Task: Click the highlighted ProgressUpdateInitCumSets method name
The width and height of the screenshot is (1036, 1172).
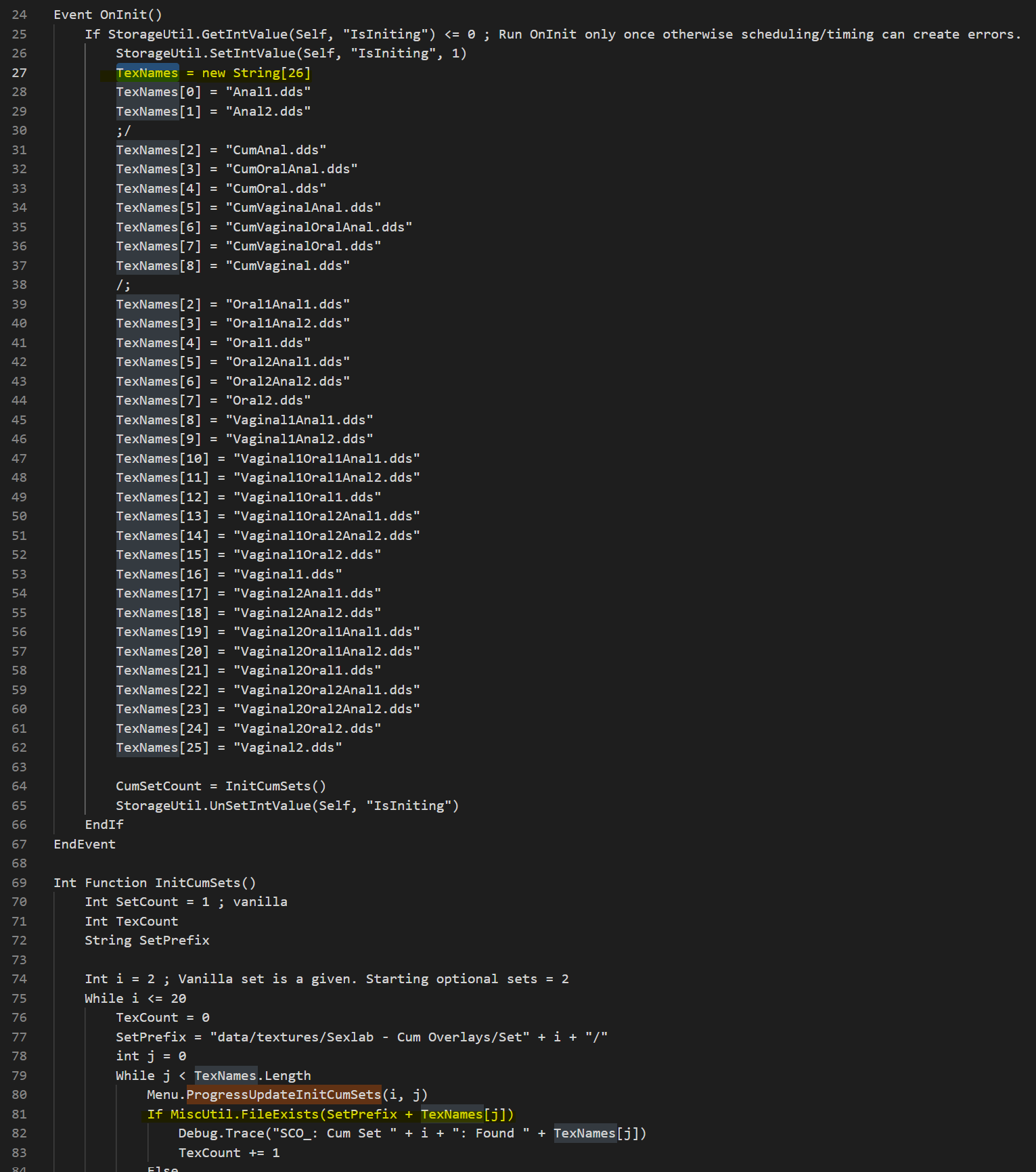Action: tap(284, 1094)
